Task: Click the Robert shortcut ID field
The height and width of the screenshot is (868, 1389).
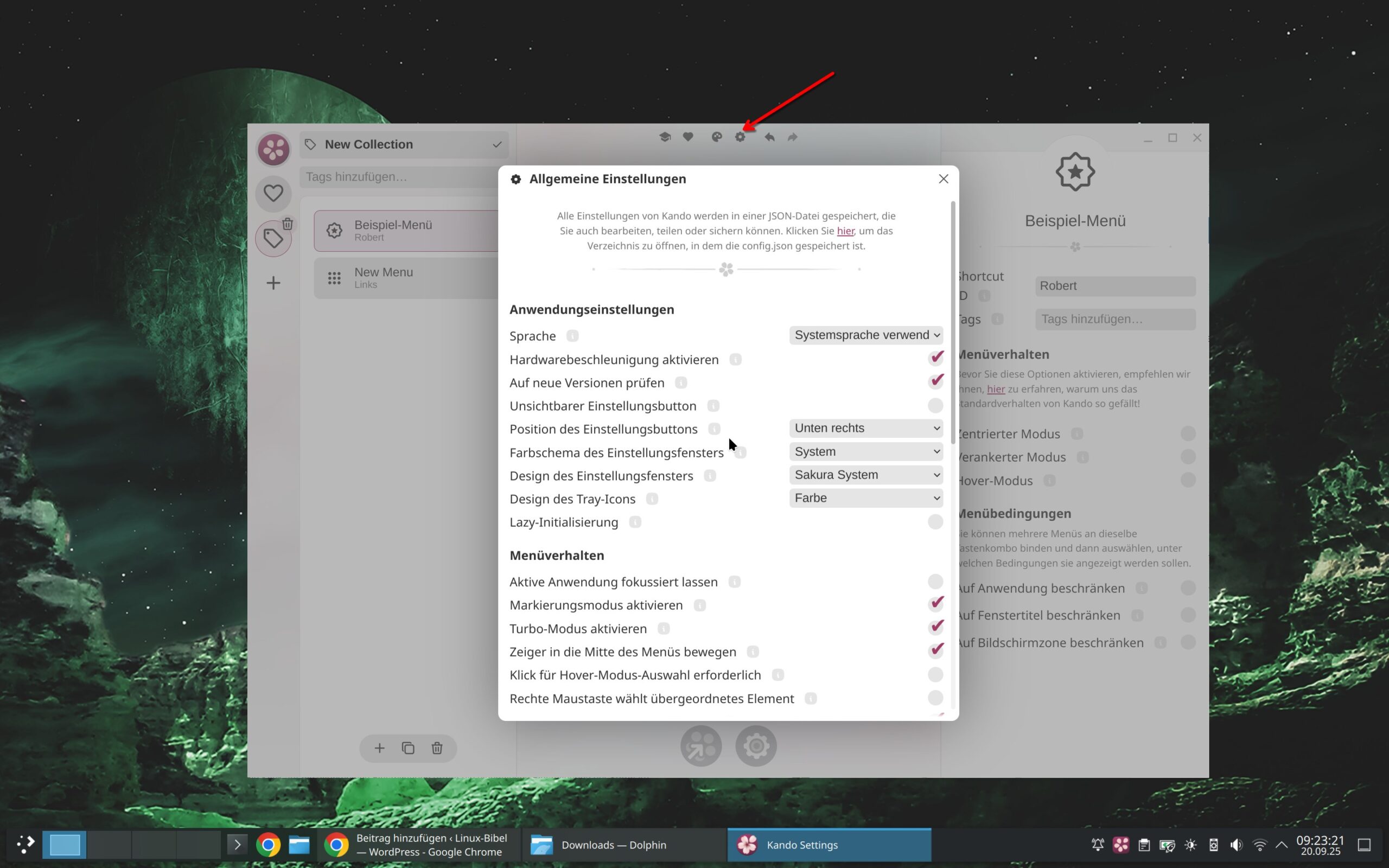Action: tap(1115, 286)
